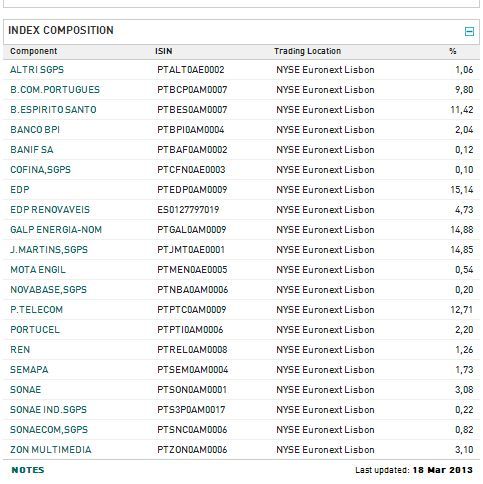Click the 14,85 weight of J.MARTINS,SGPS

(x=462, y=250)
